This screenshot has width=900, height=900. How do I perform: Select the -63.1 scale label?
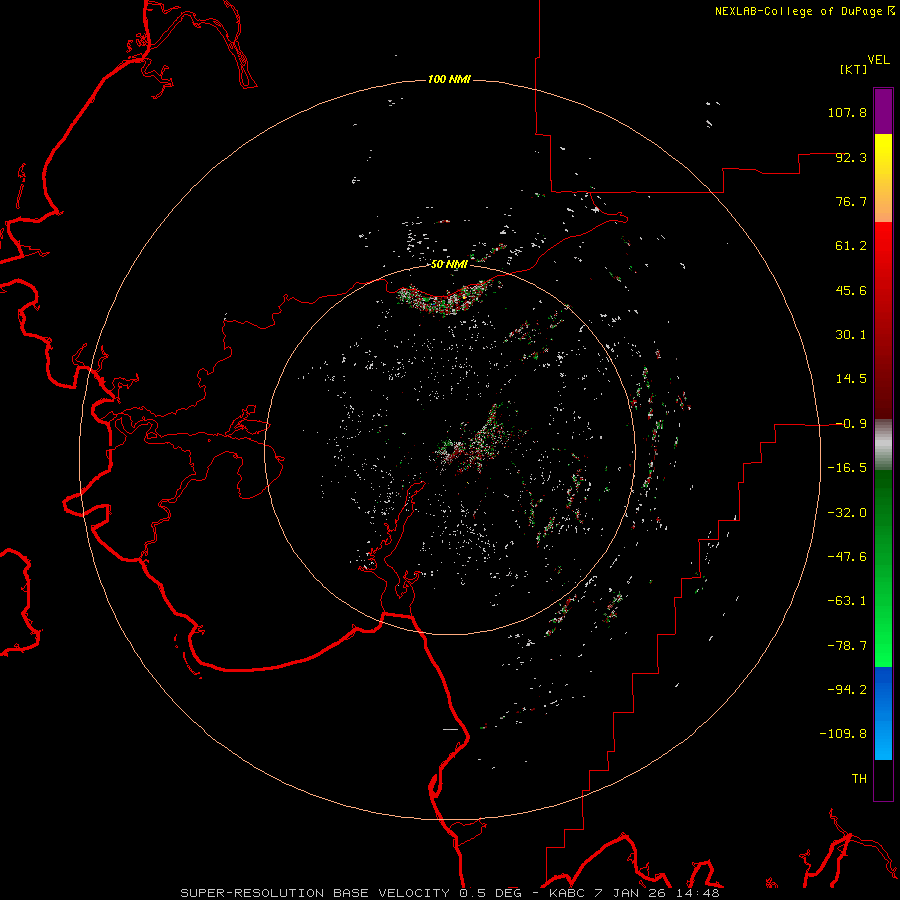[847, 601]
